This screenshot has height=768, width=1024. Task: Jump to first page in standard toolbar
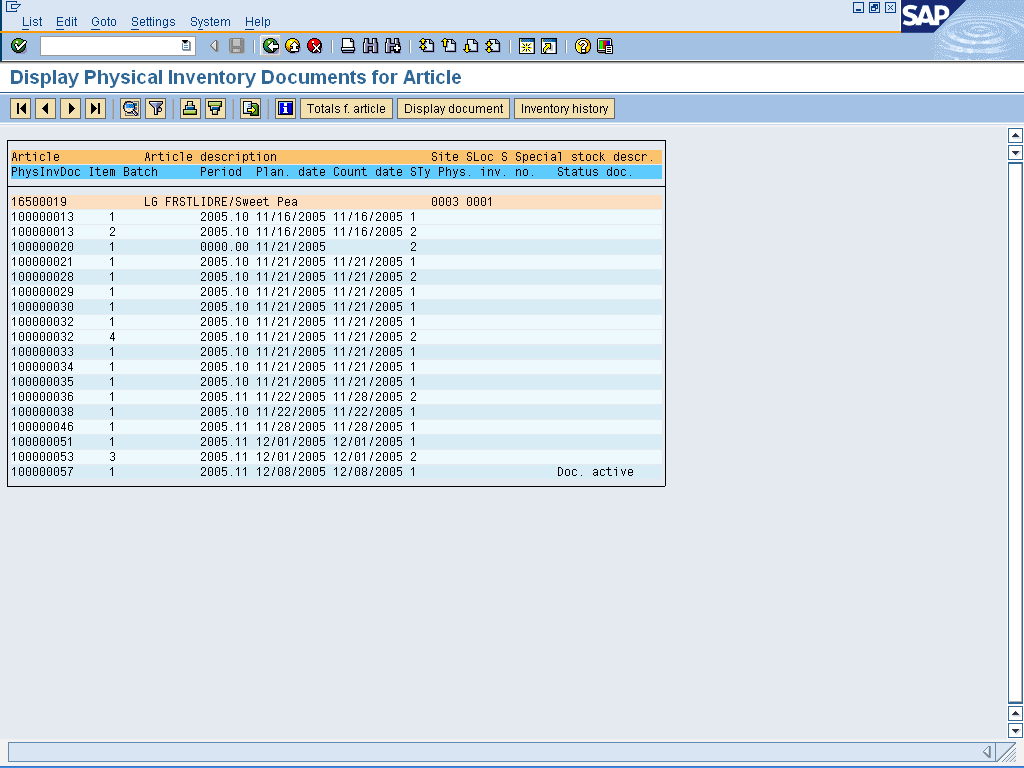point(426,46)
